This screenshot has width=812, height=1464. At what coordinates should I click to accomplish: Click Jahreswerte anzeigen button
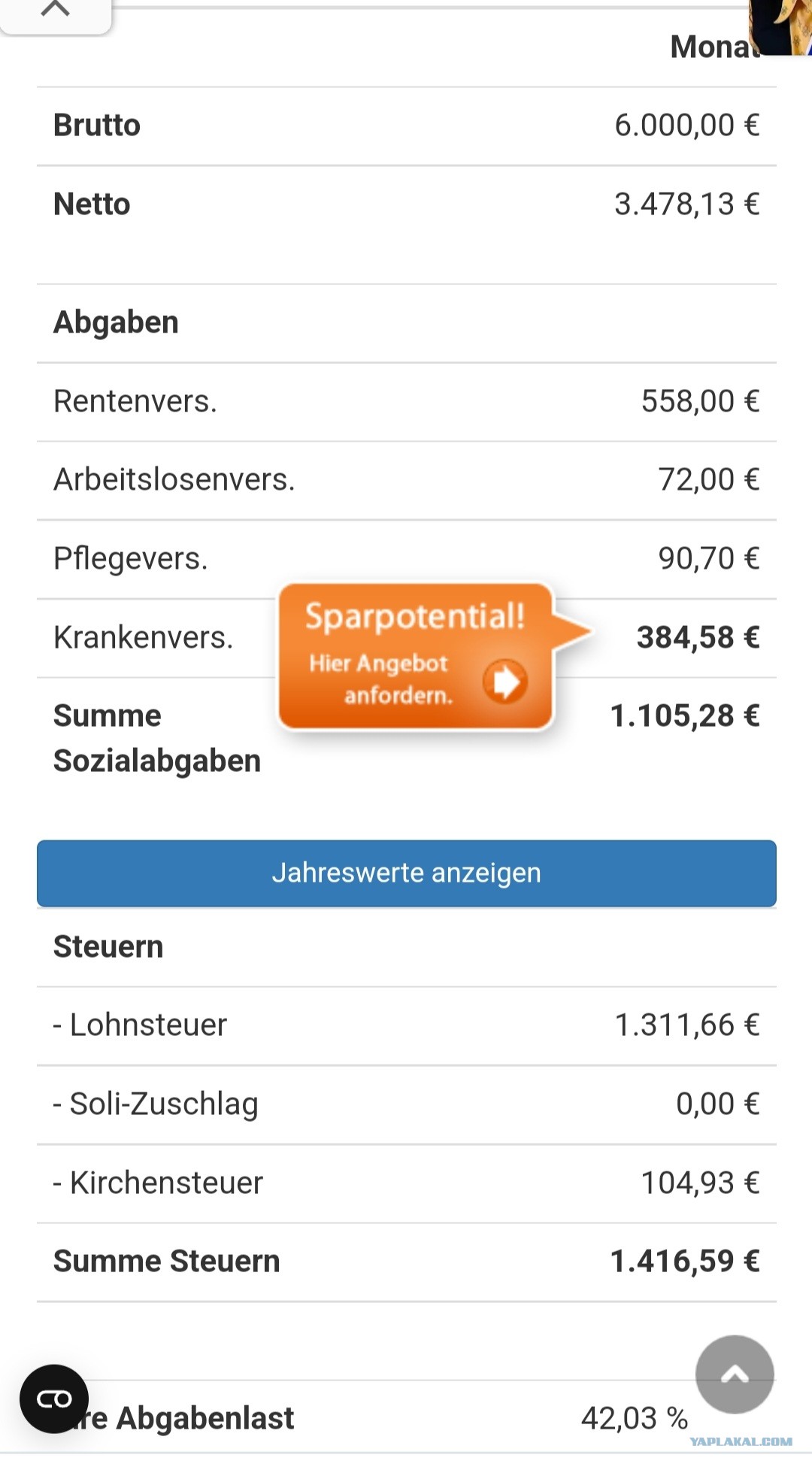tap(407, 873)
